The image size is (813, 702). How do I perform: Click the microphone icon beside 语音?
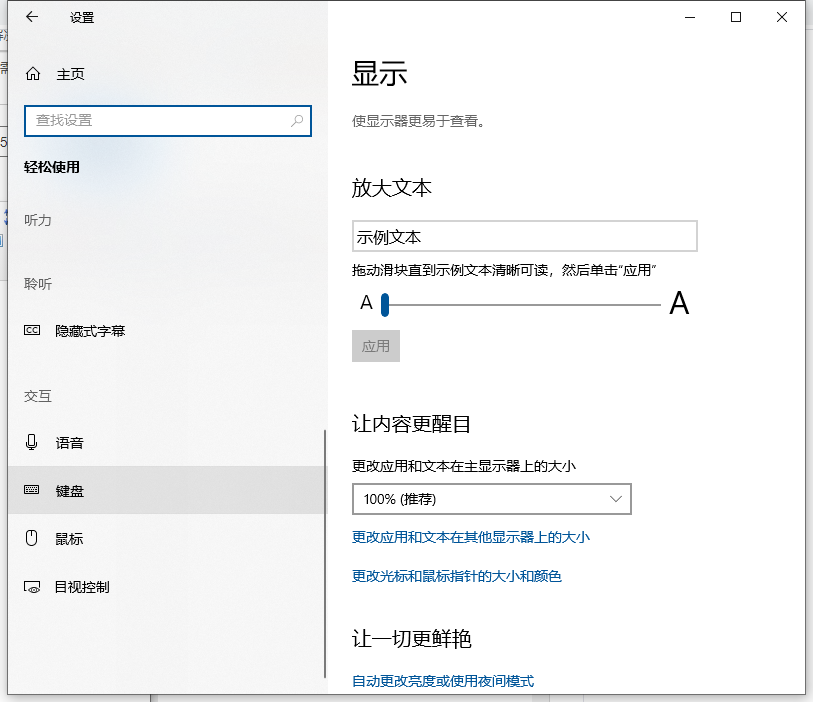32,443
